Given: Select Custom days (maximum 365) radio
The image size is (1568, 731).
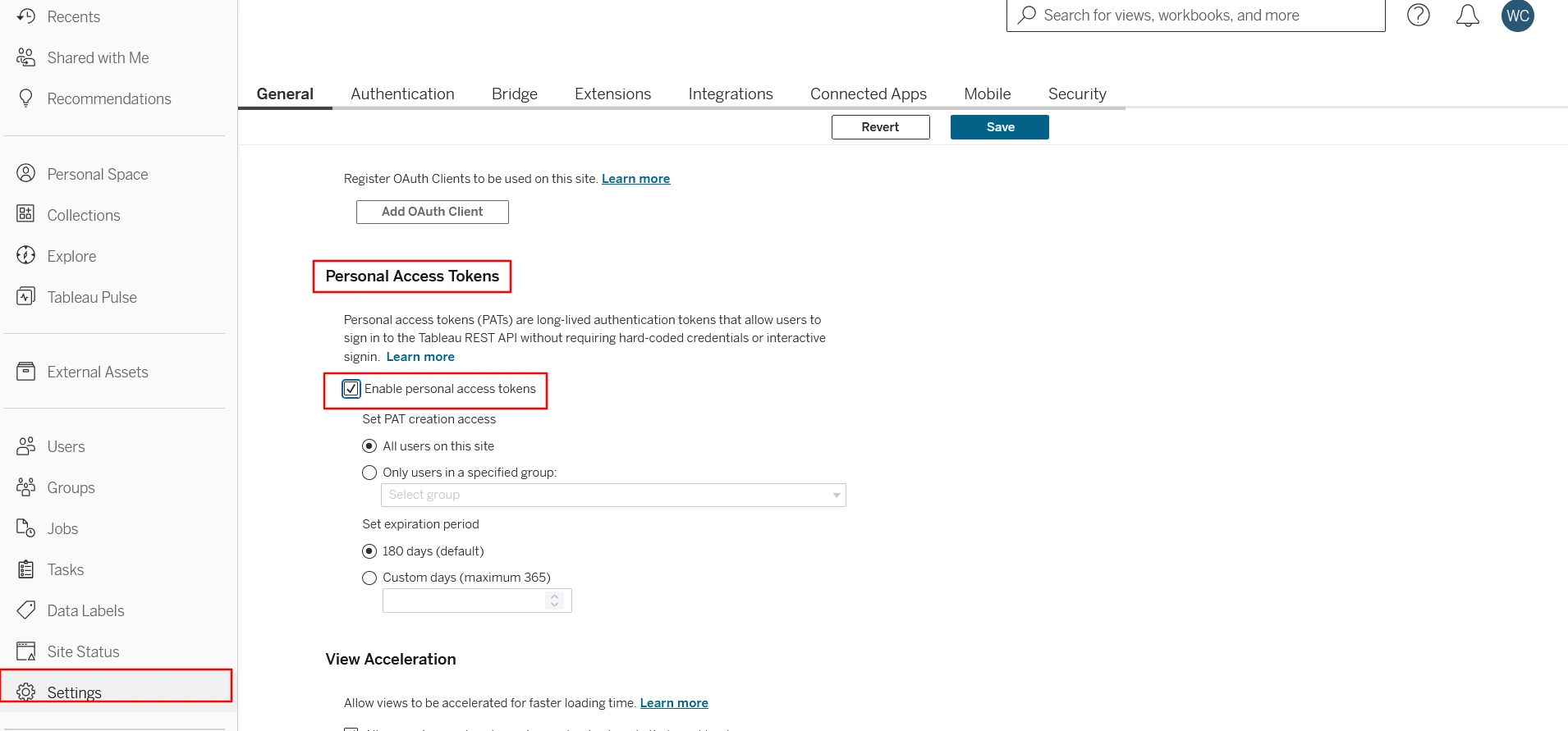Looking at the screenshot, I should pyautogui.click(x=369, y=578).
